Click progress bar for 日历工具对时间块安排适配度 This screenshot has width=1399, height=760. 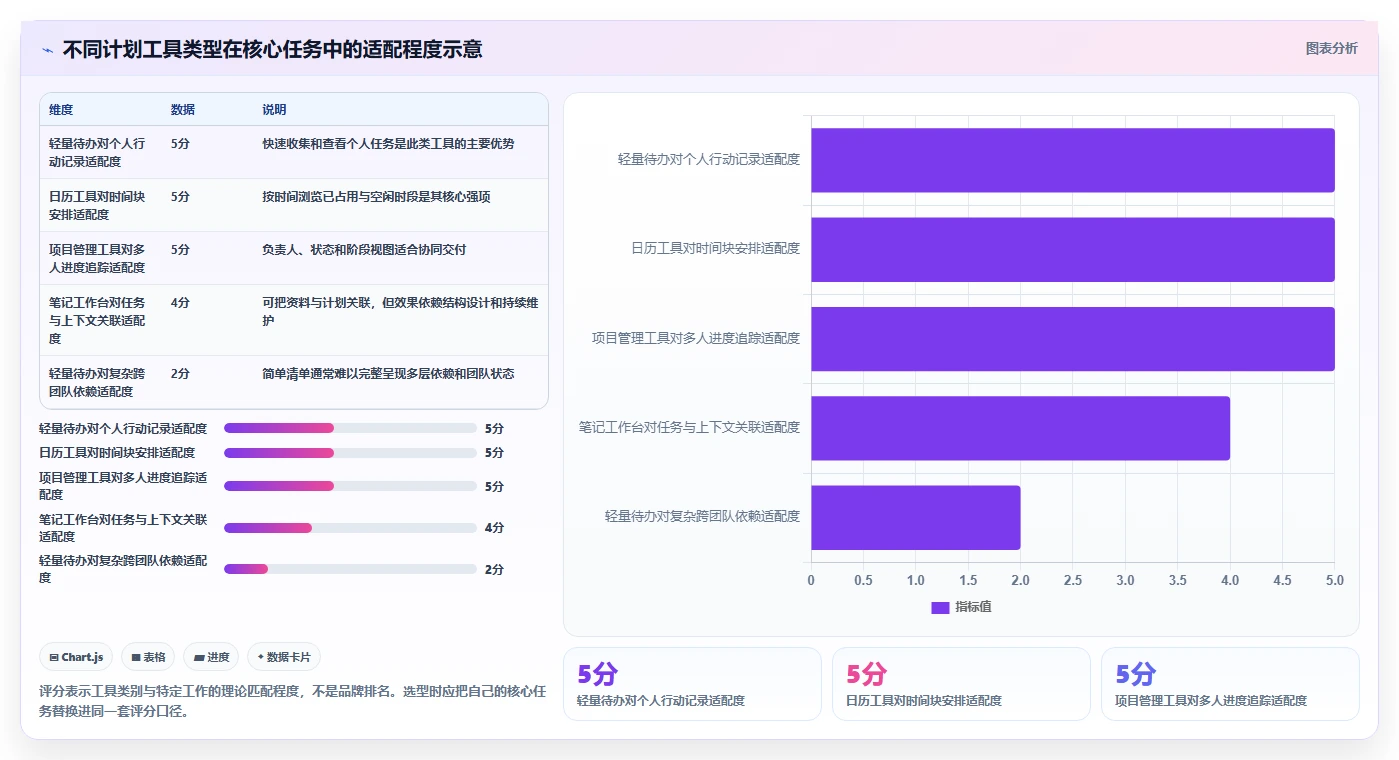point(350,453)
